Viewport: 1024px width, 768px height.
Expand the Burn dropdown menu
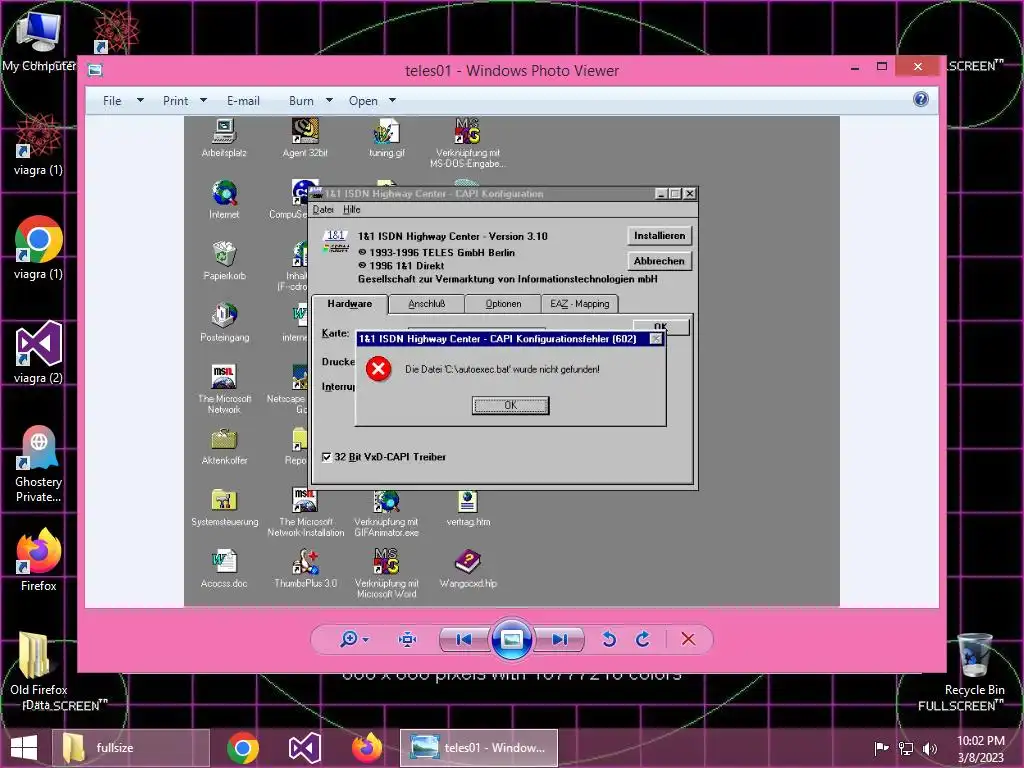click(310, 101)
